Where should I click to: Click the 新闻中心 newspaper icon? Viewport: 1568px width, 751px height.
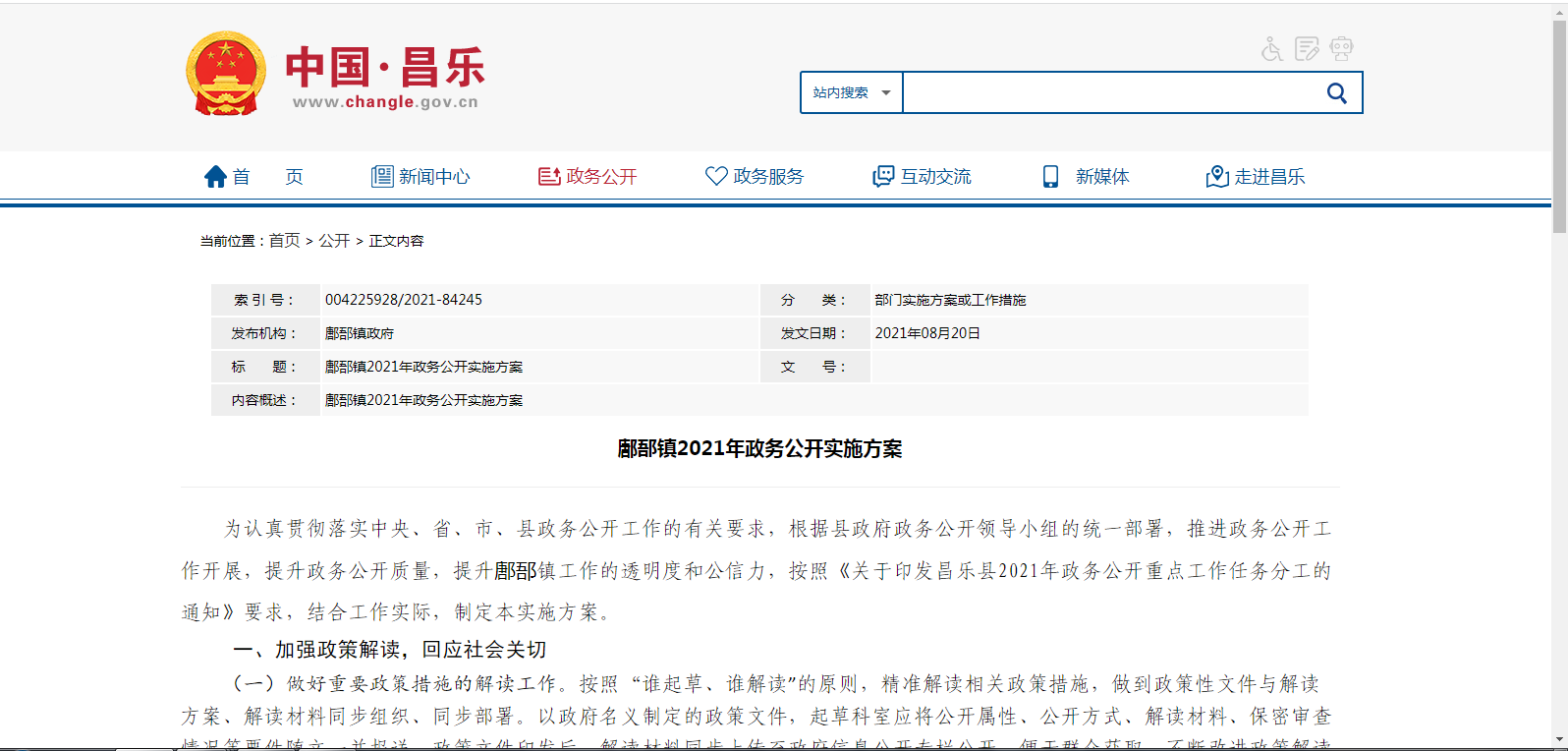click(x=382, y=177)
